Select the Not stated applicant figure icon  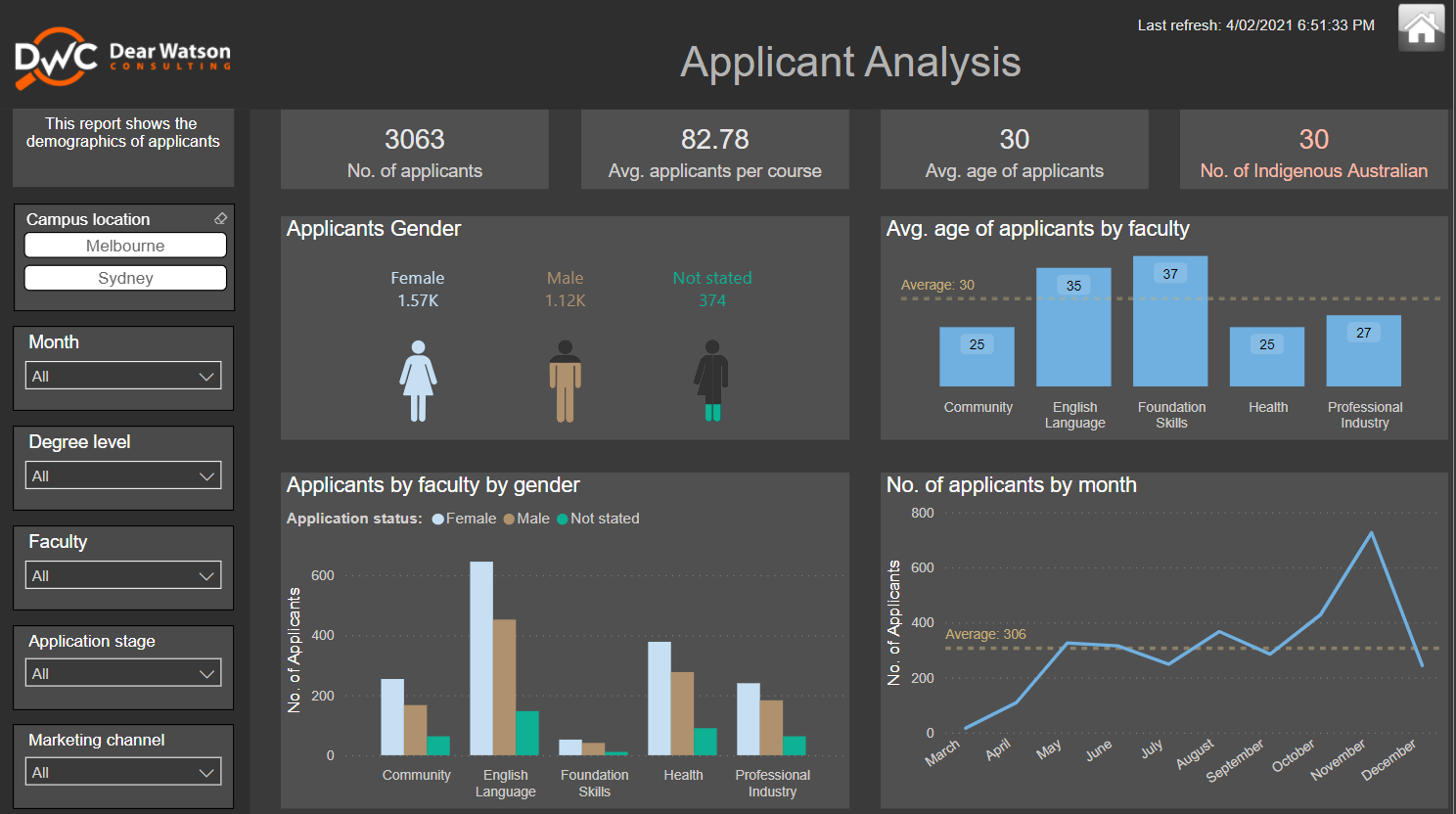(x=711, y=382)
